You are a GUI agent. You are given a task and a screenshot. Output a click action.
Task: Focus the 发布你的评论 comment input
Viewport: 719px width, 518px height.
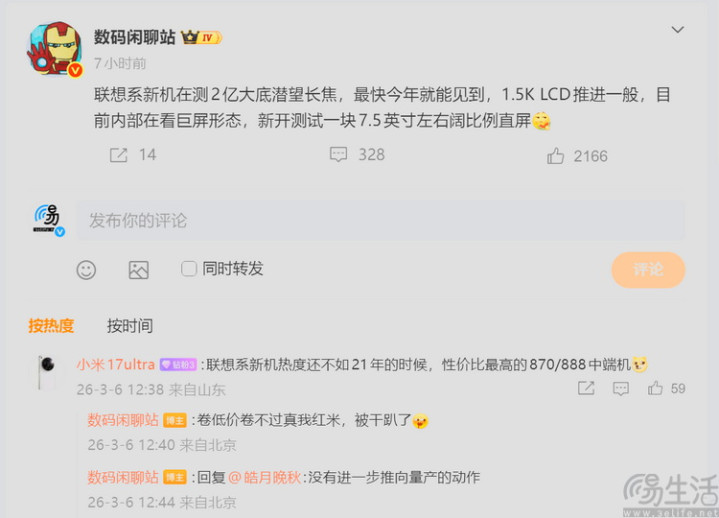point(381,220)
